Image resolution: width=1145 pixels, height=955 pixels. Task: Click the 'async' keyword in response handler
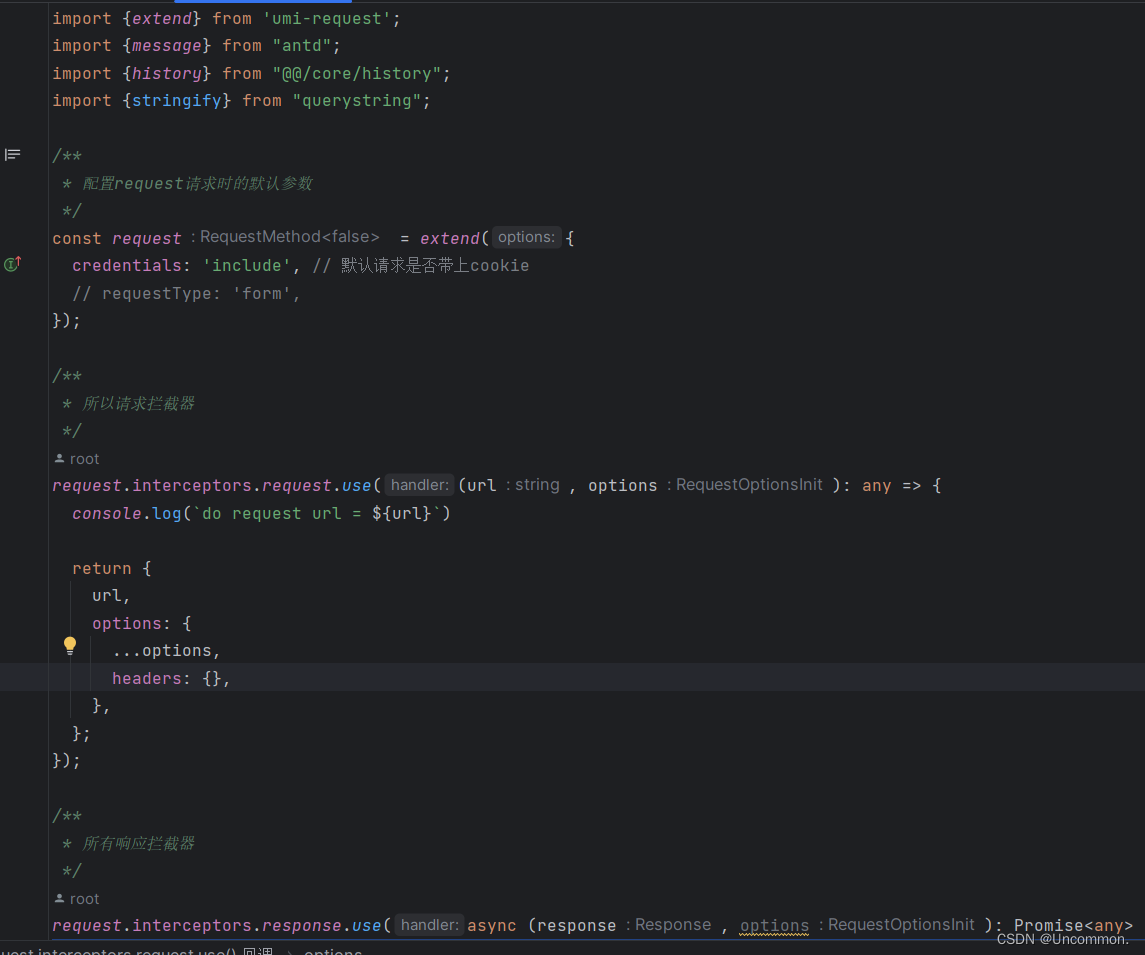tap(491, 926)
